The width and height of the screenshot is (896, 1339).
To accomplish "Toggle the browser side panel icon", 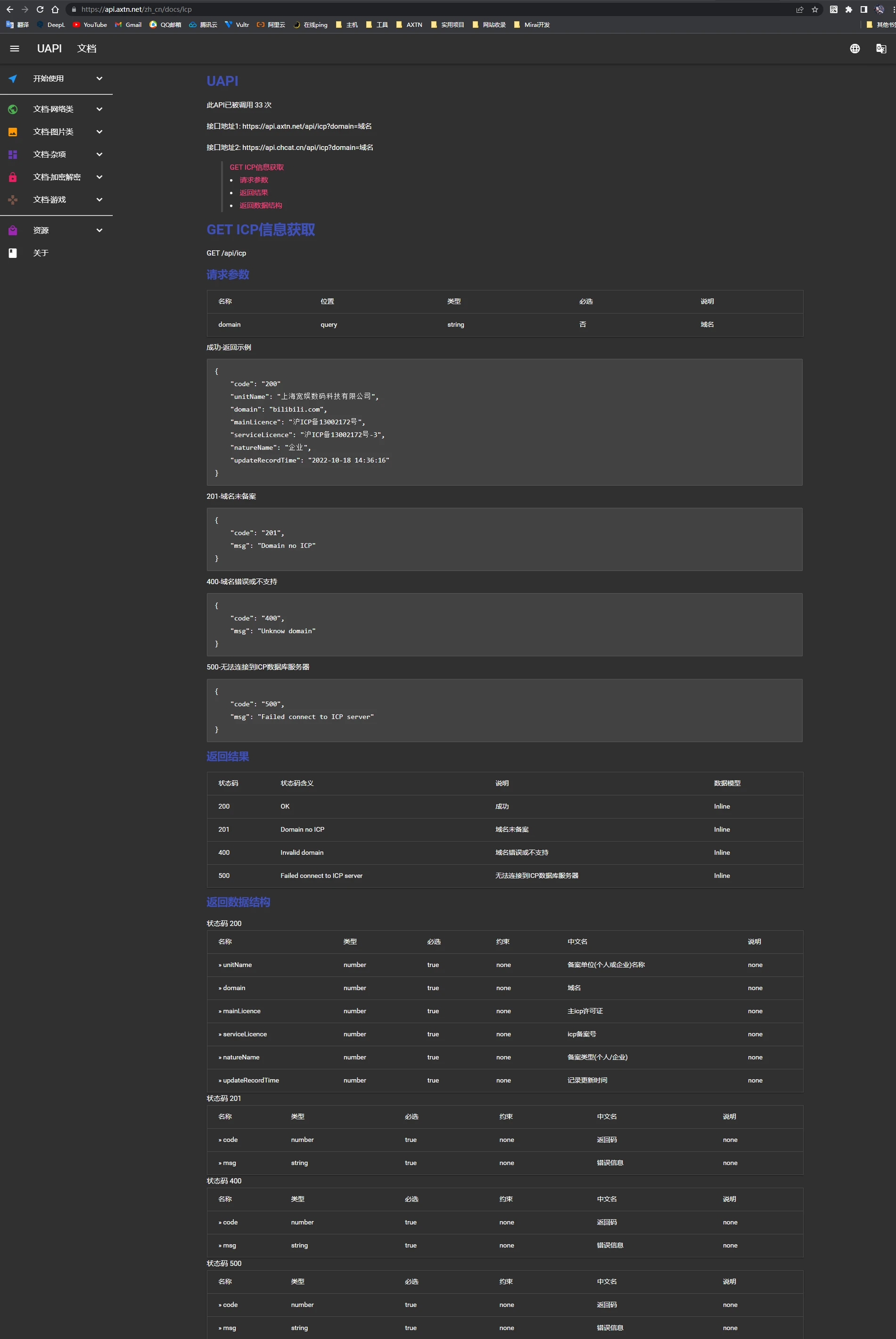I will [863, 9].
